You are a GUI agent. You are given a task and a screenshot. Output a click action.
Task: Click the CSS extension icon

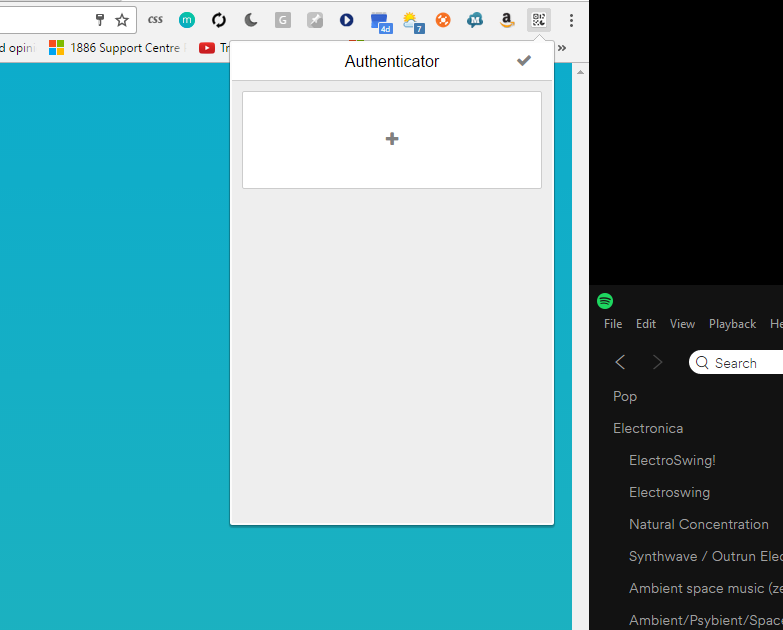point(155,20)
